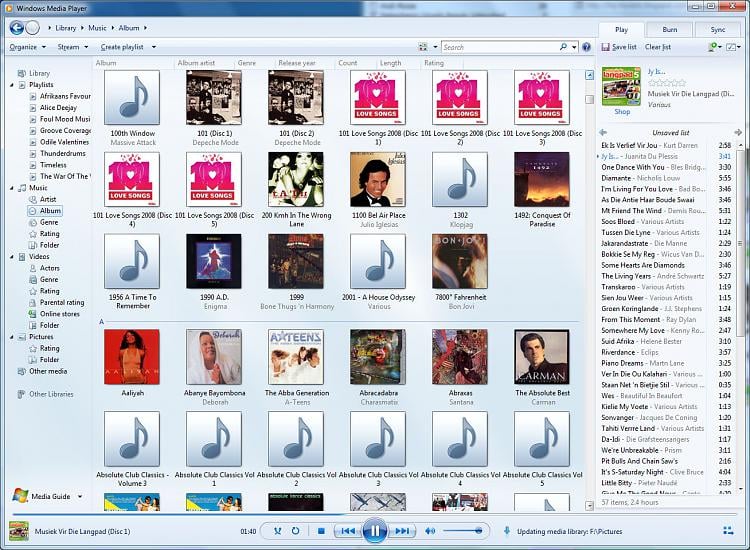The image size is (750, 550).
Task: Collapse the Videos tree node
Action: [12, 257]
